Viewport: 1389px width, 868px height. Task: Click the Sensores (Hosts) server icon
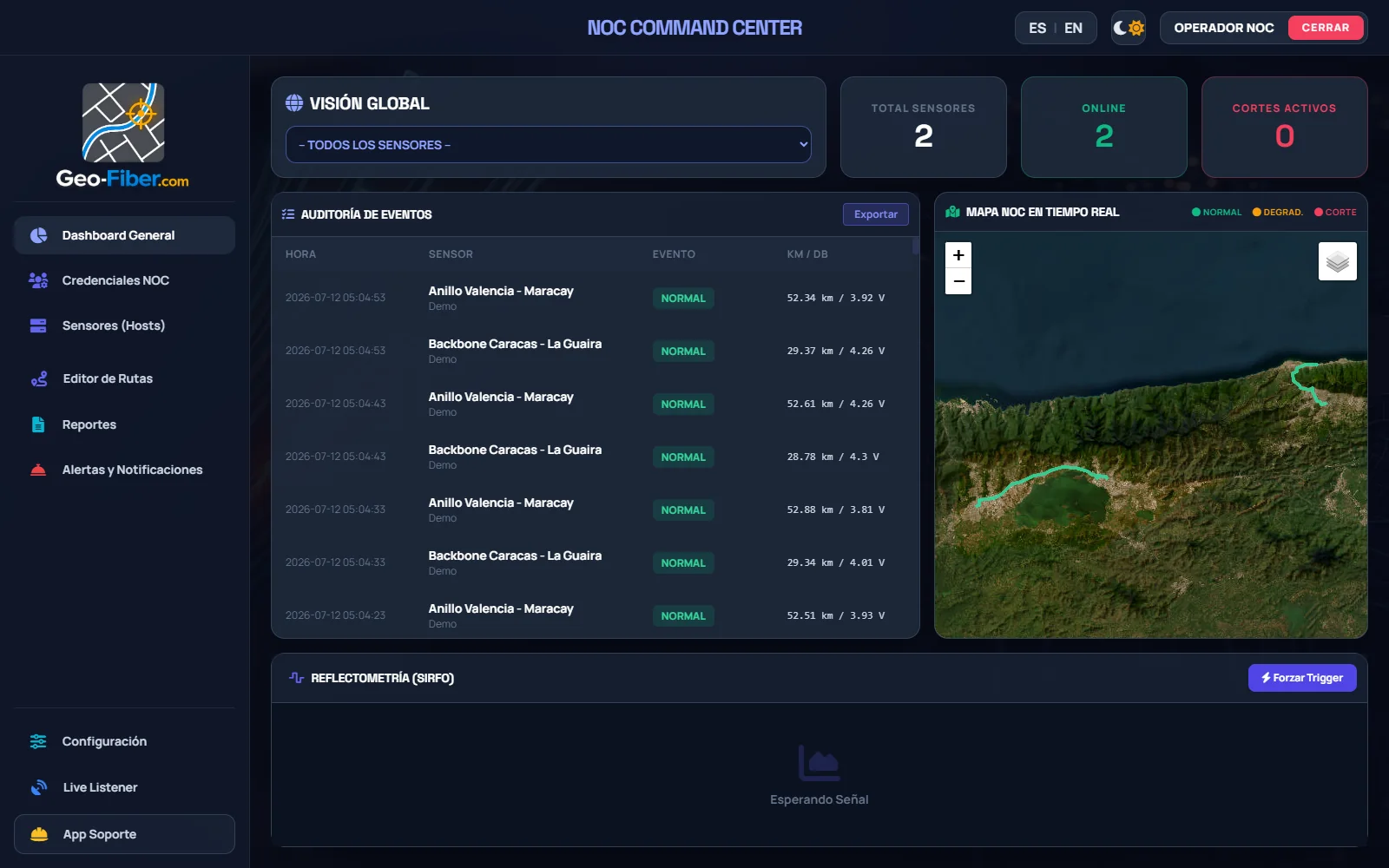(x=38, y=325)
